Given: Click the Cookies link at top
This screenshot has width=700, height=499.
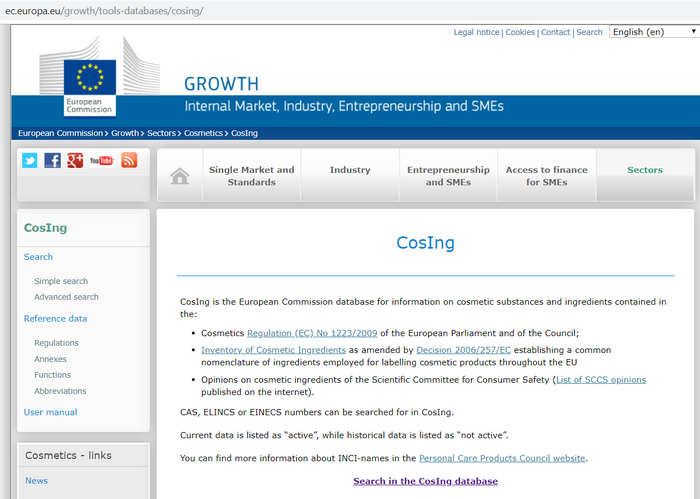Looking at the screenshot, I should click(x=520, y=32).
